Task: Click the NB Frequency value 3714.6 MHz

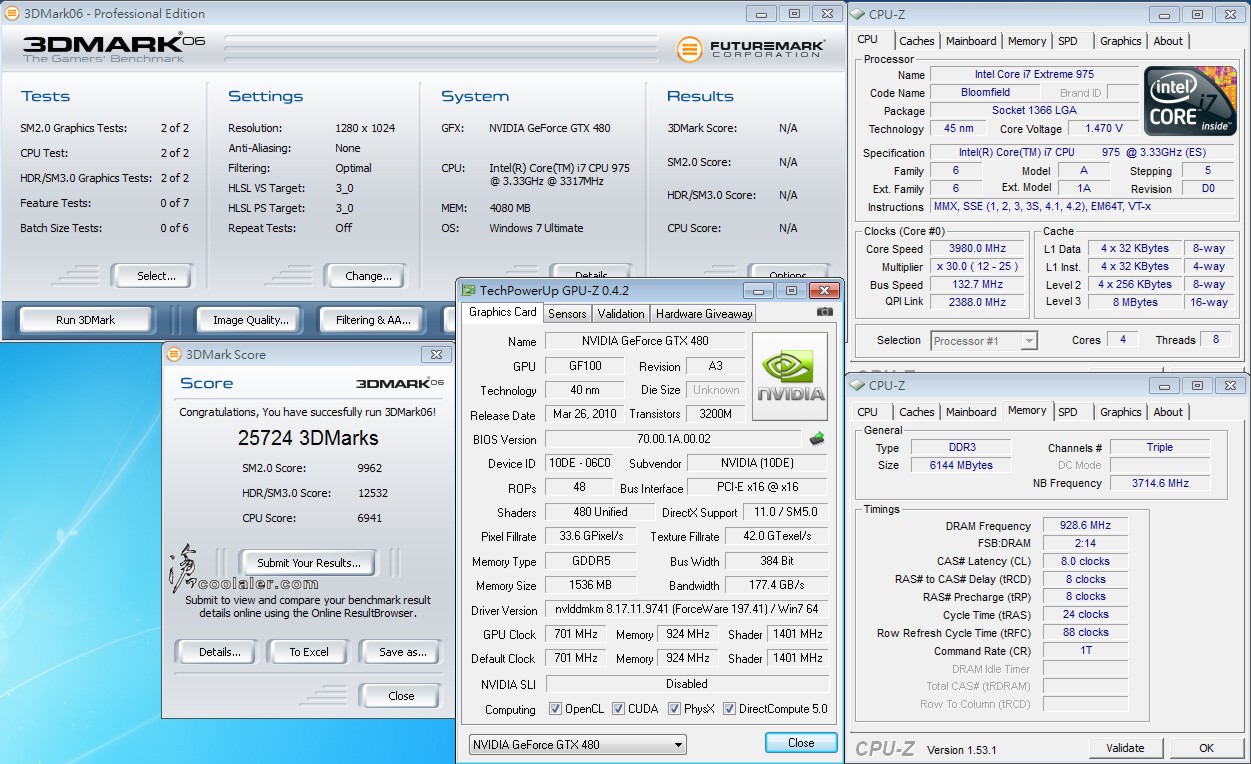Action: (x=1159, y=483)
